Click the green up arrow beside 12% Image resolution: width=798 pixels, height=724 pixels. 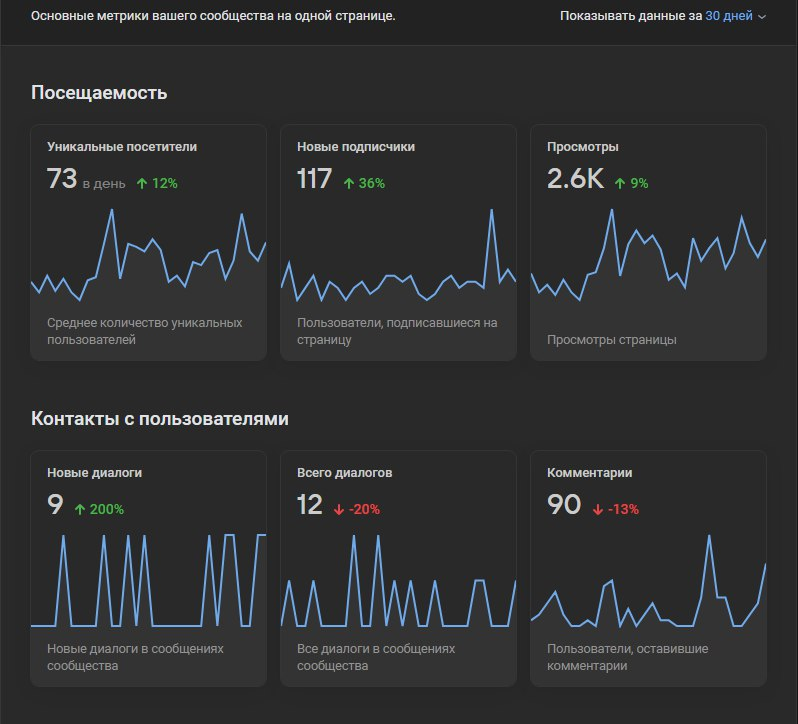142,184
